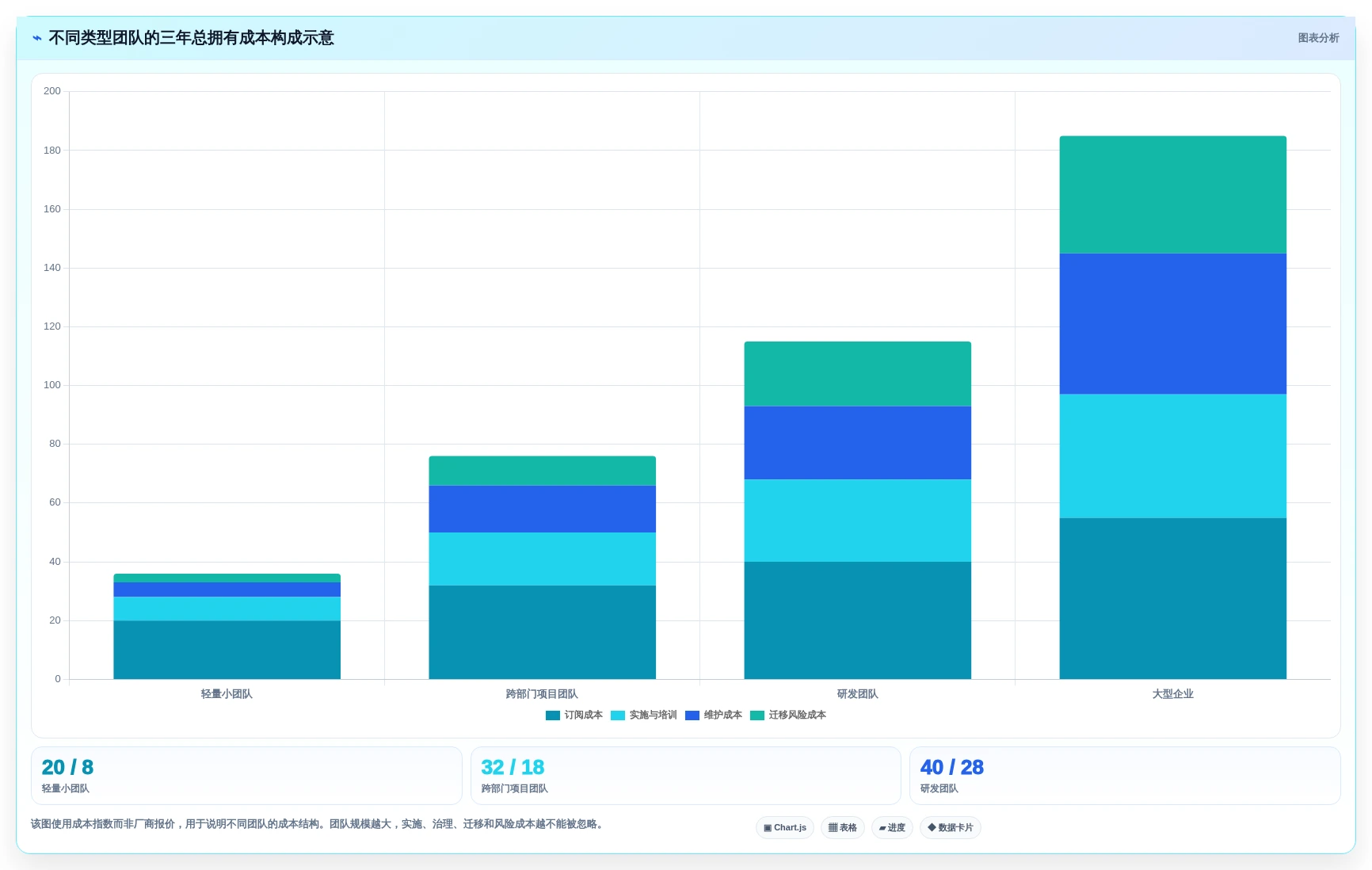Click the 维护成本 segment of the 跨部门项目团队 bar
Viewport: 1372px width, 870px height.
[x=543, y=509]
